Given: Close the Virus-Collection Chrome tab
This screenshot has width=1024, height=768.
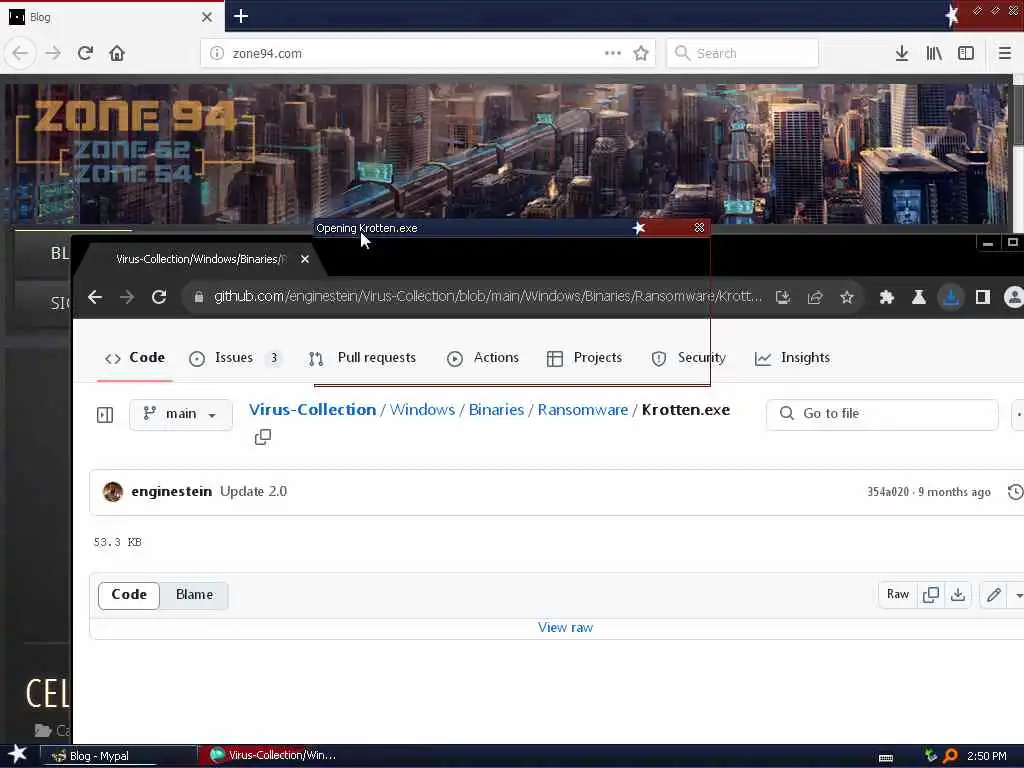Looking at the screenshot, I should tap(305, 259).
